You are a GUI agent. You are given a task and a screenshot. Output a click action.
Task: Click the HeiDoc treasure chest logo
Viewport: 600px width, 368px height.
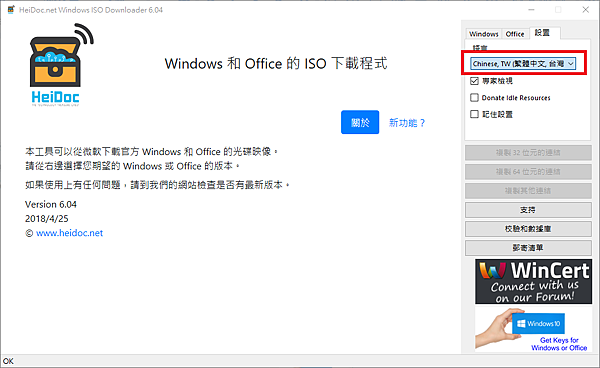pyautogui.click(x=61, y=65)
